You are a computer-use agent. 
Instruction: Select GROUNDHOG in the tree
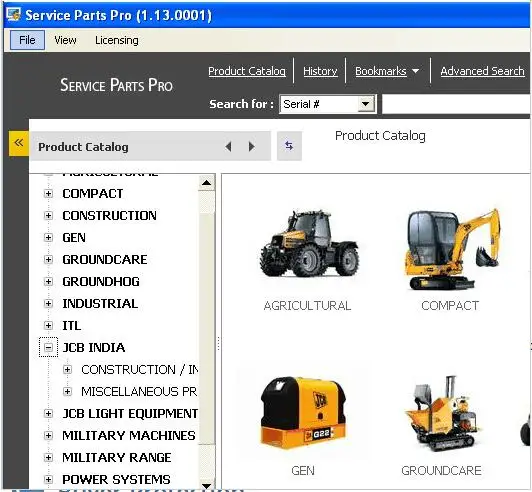coord(101,282)
